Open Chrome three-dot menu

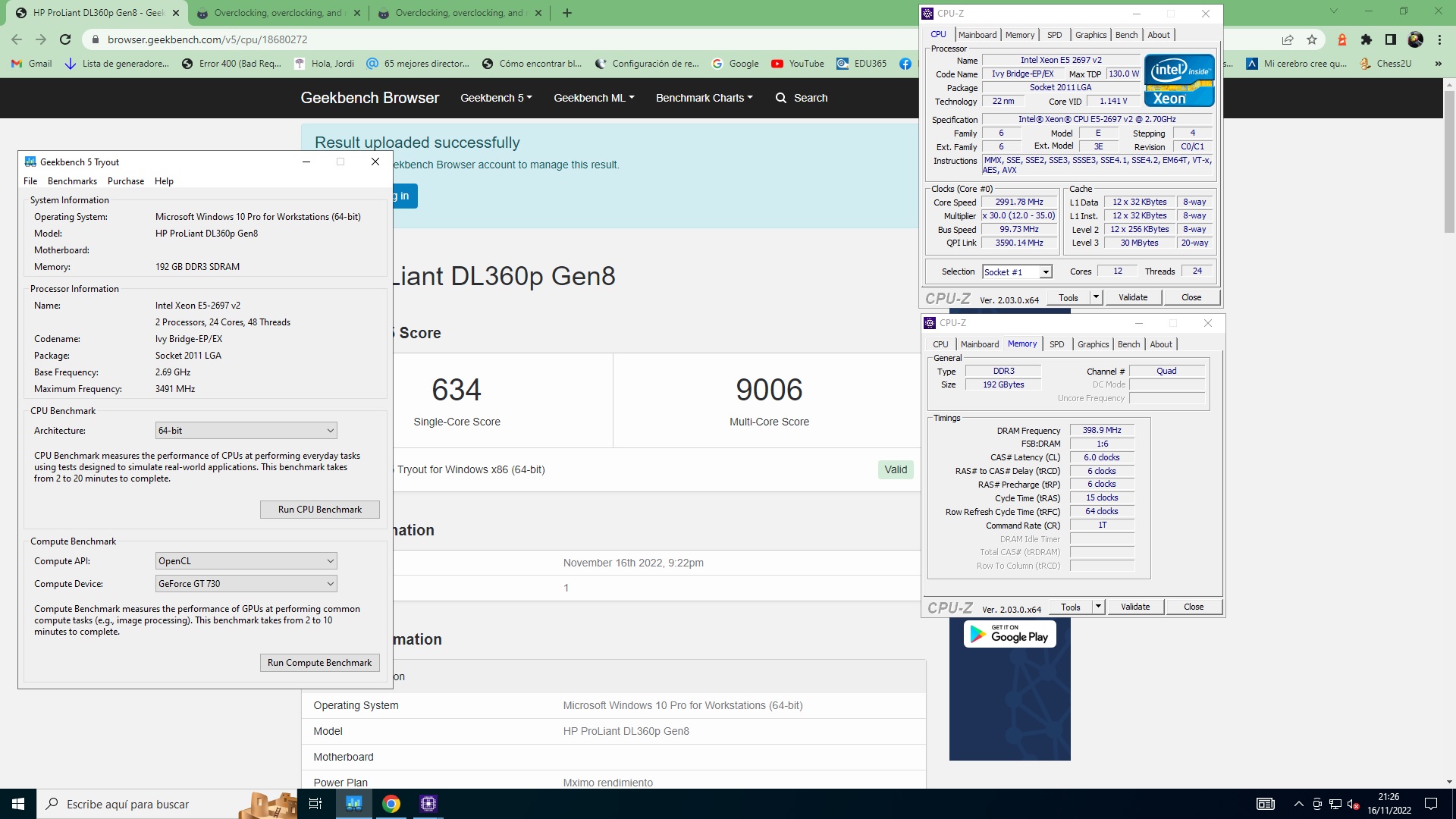(1439, 39)
